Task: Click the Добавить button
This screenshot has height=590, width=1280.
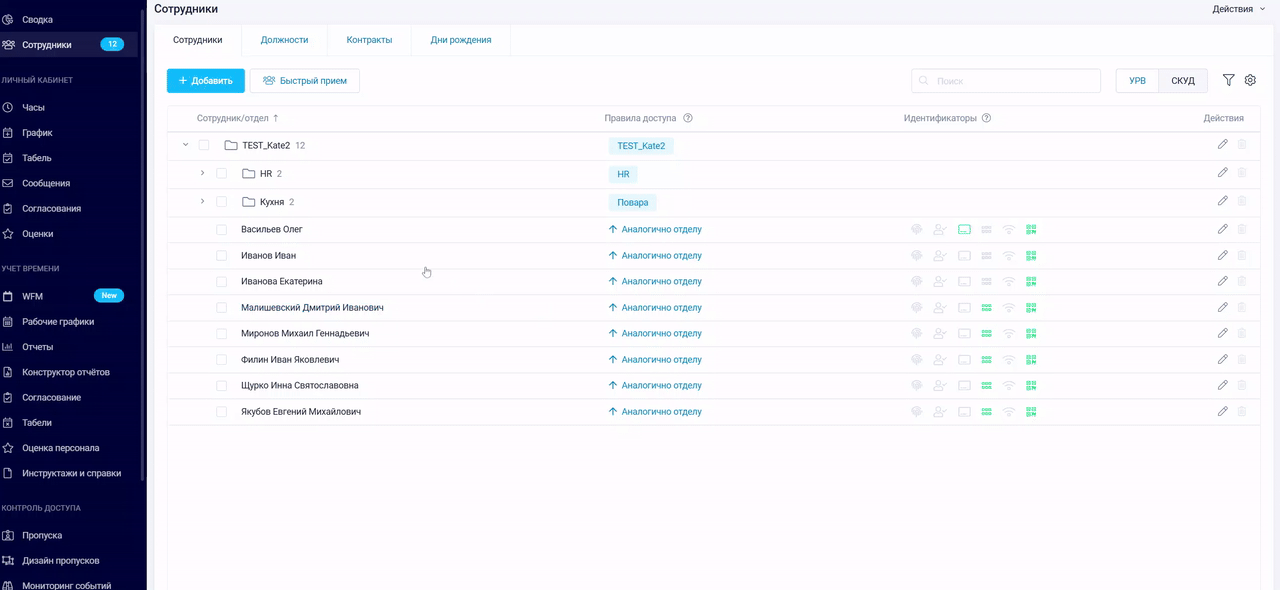Action: [205, 81]
